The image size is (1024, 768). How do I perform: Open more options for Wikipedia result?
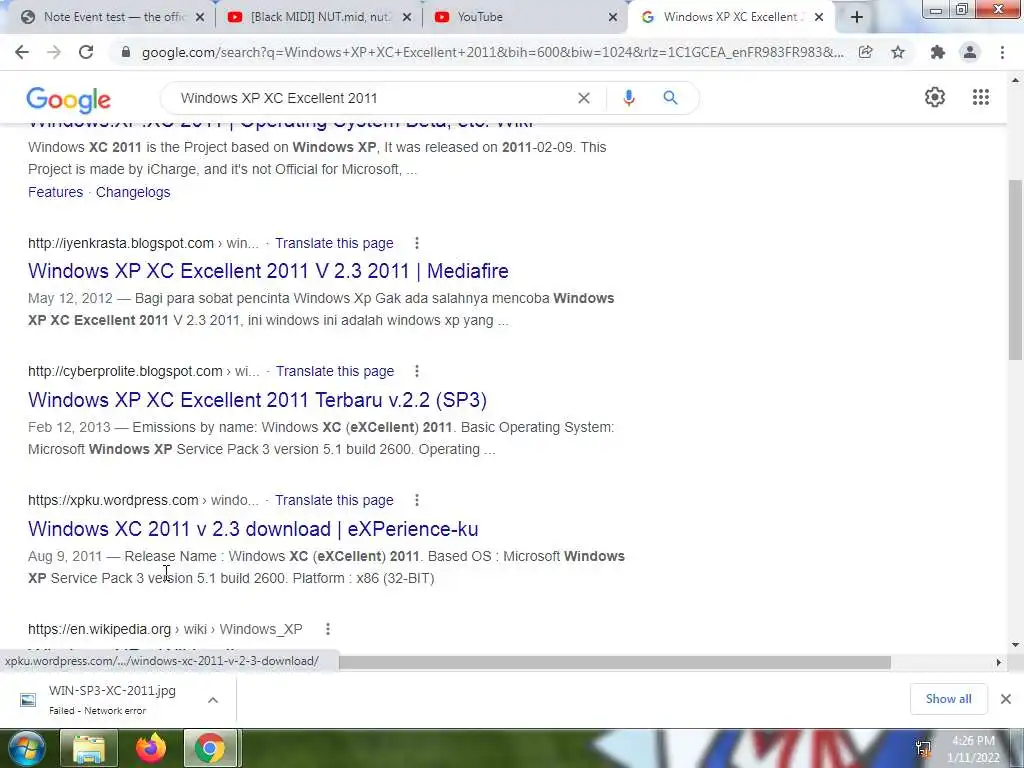(x=328, y=629)
